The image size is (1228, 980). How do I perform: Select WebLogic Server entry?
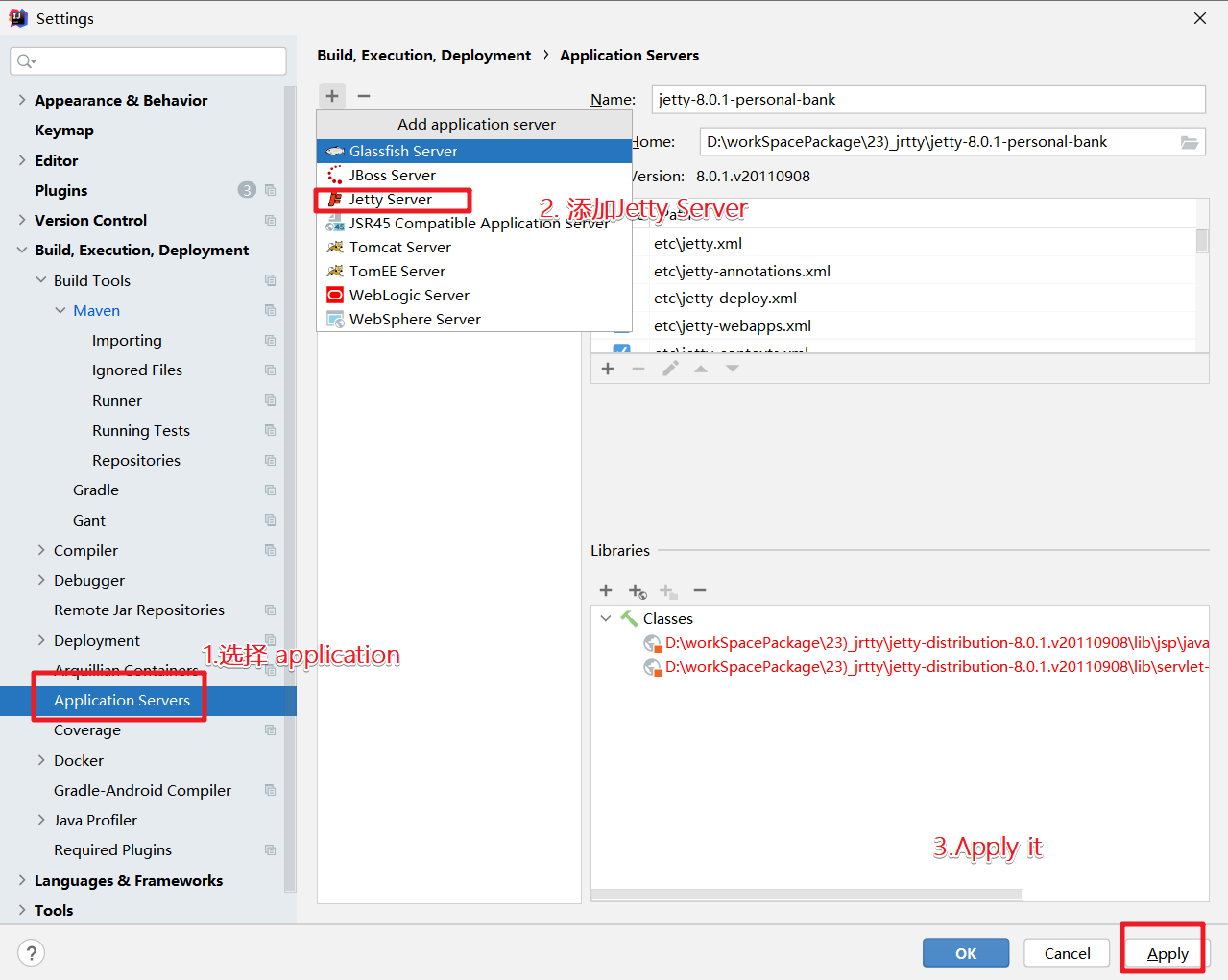point(474,295)
